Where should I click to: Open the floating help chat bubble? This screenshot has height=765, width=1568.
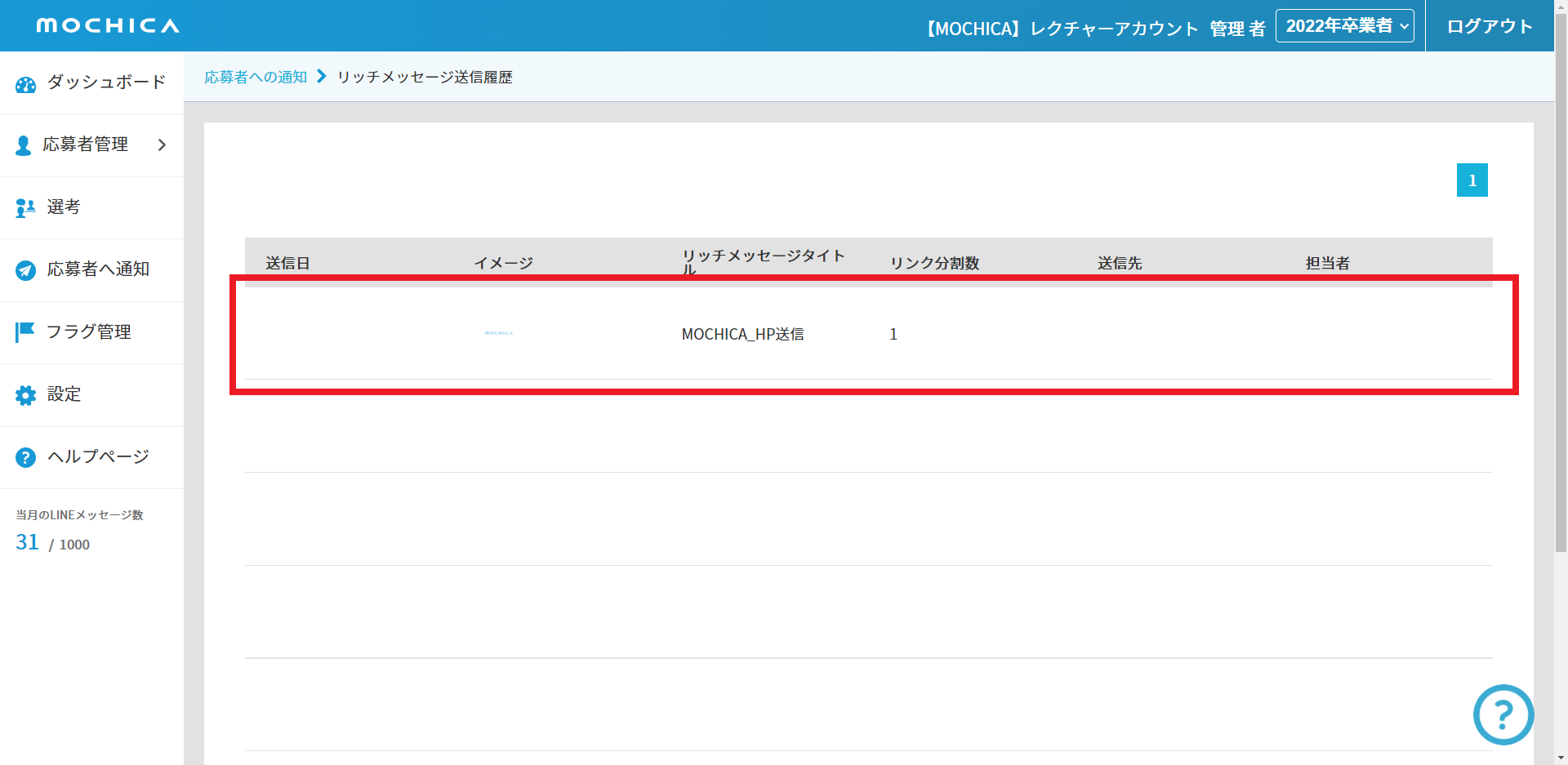click(1503, 714)
